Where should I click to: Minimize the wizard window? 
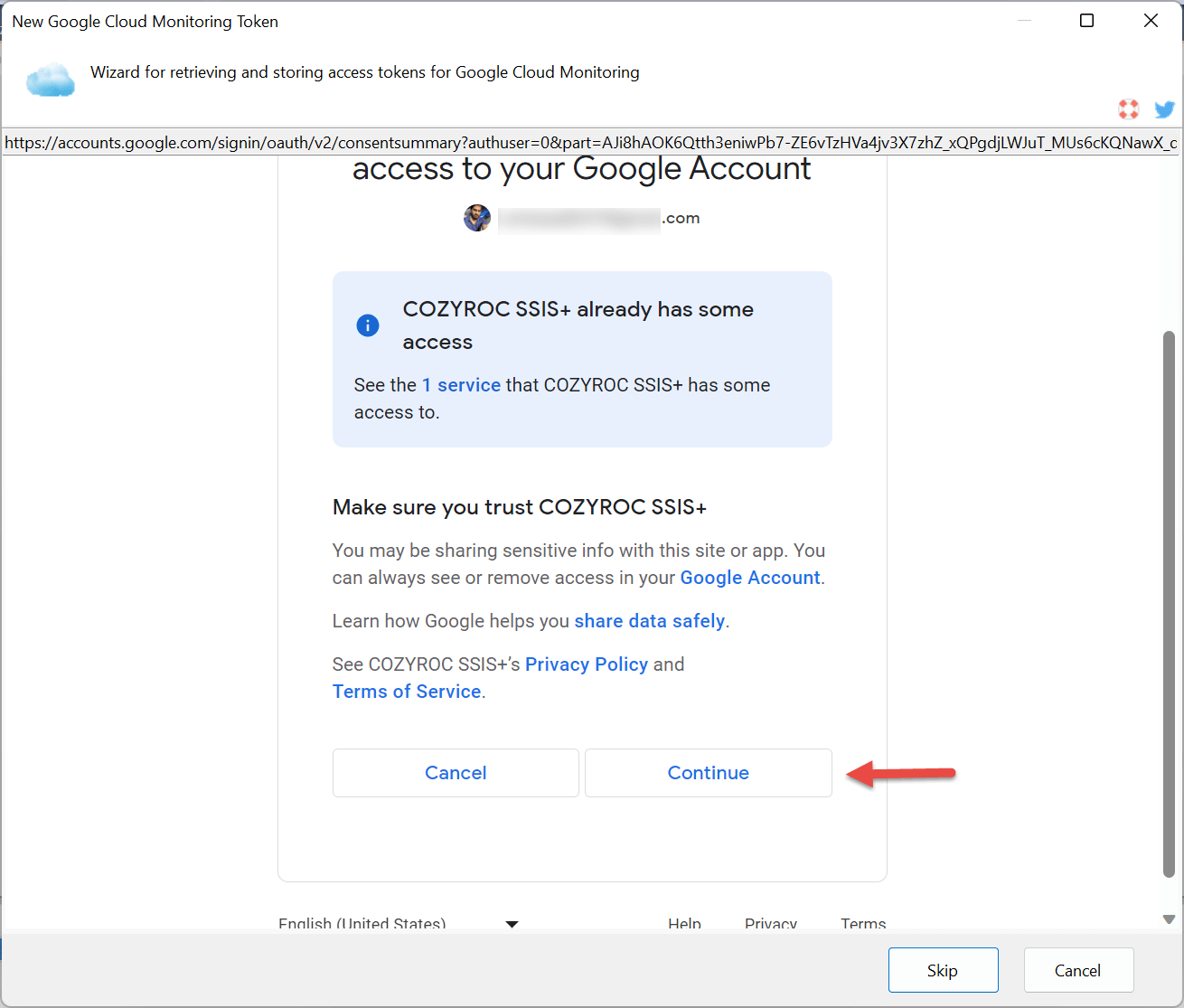[1024, 21]
